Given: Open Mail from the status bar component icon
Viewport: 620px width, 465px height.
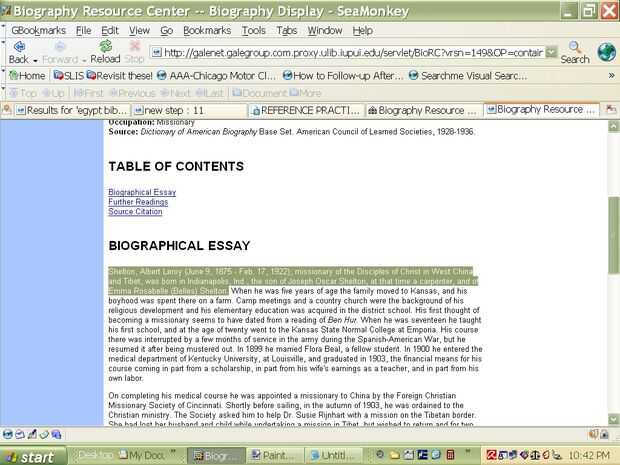Looking at the screenshot, I should [20, 435].
